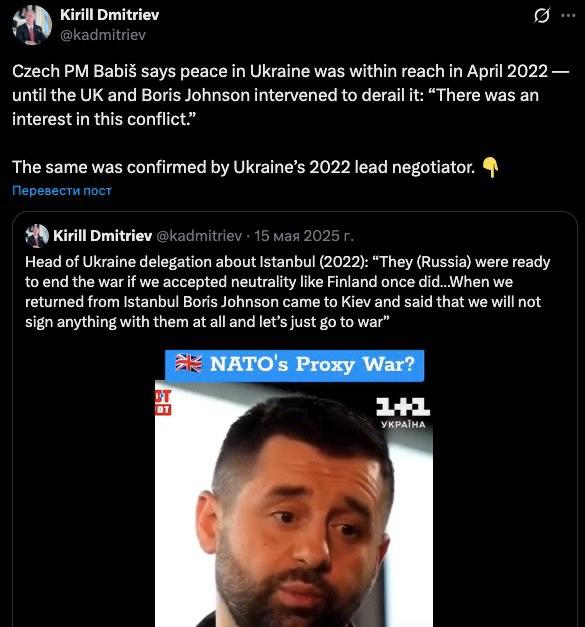585x627 pixels.
Task: Open the Kirill Dmitriev display name
Action: click(x=110, y=15)
